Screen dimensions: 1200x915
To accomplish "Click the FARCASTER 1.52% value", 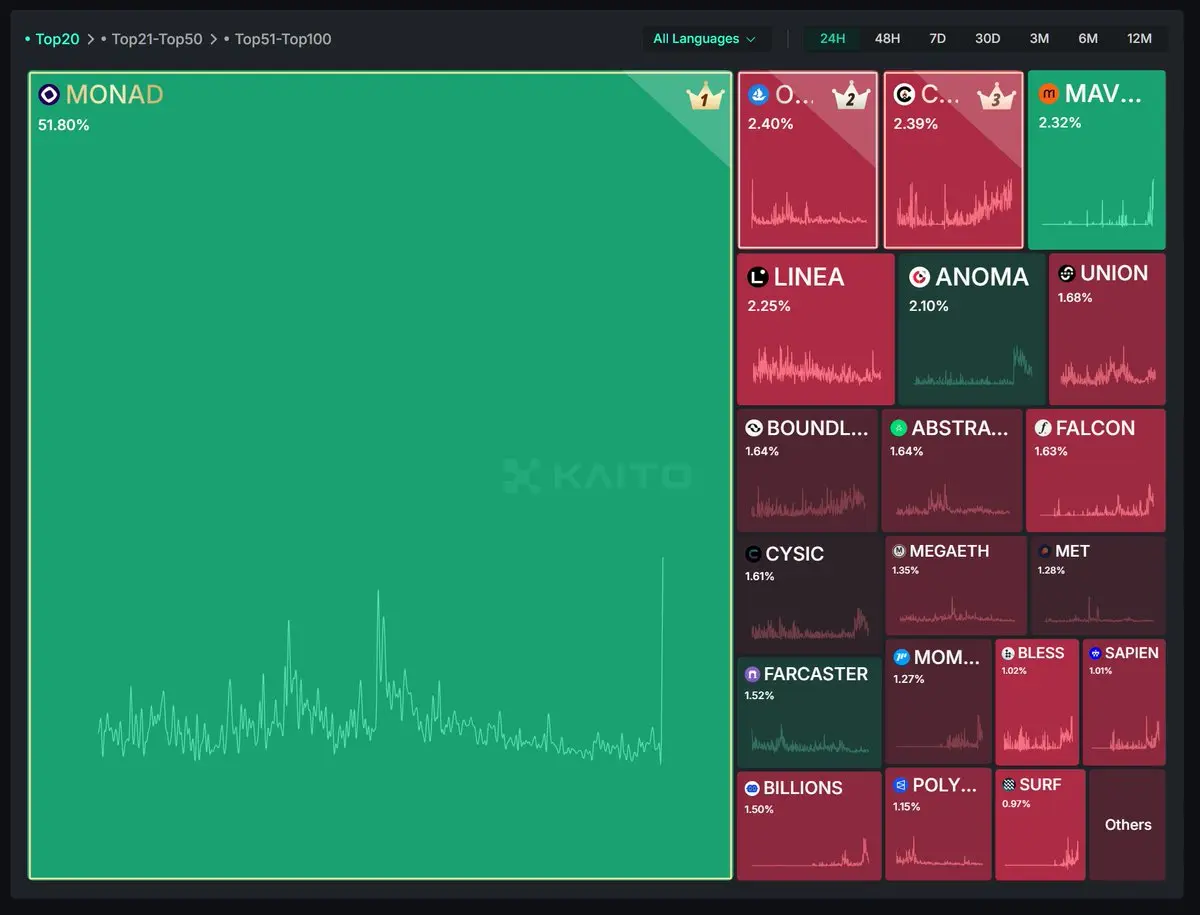I will pos(760,695).
